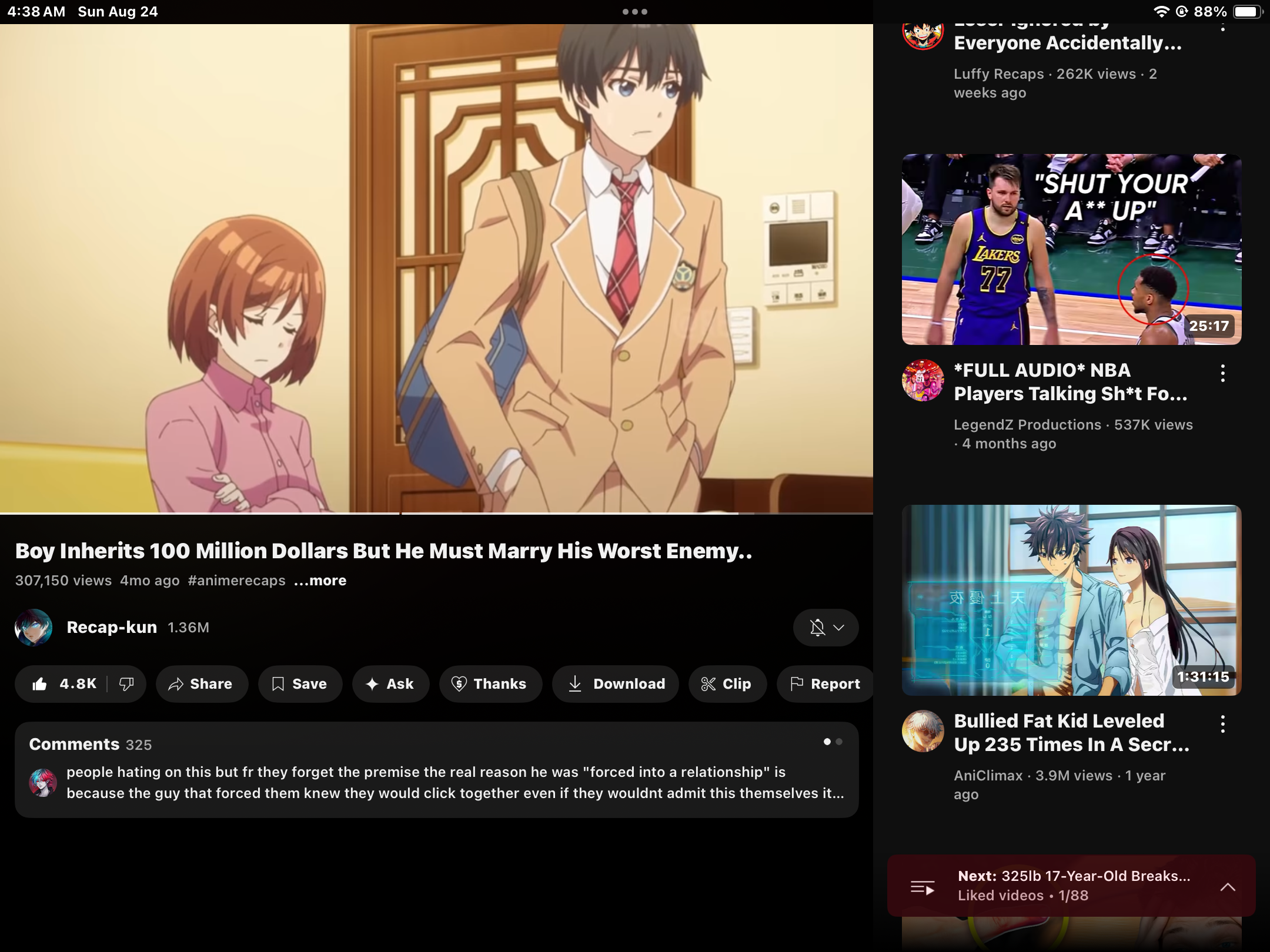Report this video
1270x952 pixels.
coord(825,683)
